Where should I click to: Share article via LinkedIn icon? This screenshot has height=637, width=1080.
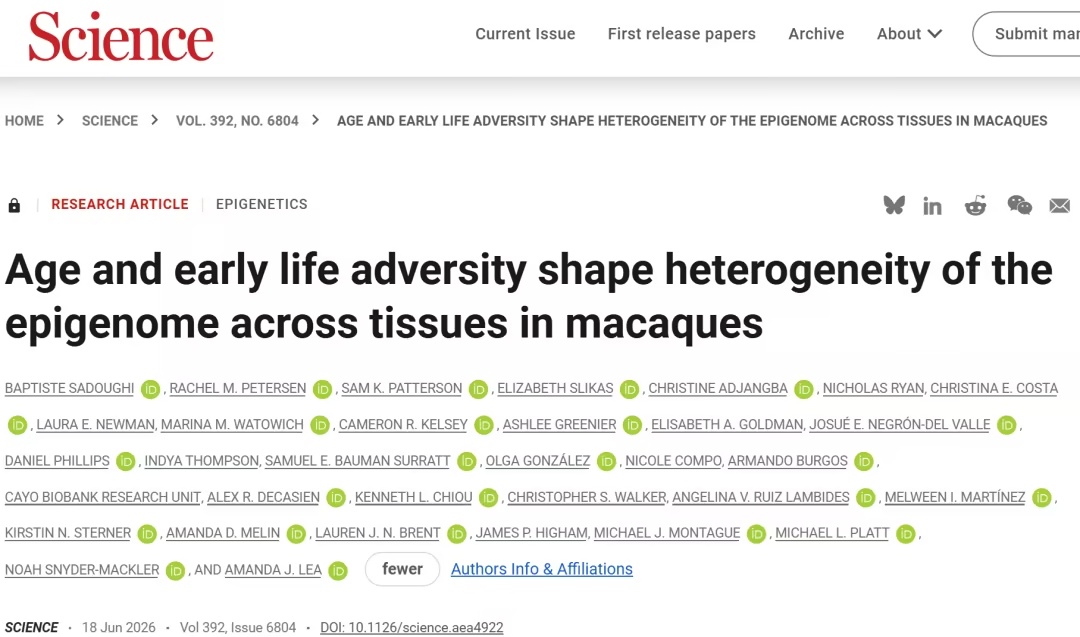[x=933, y=206]
